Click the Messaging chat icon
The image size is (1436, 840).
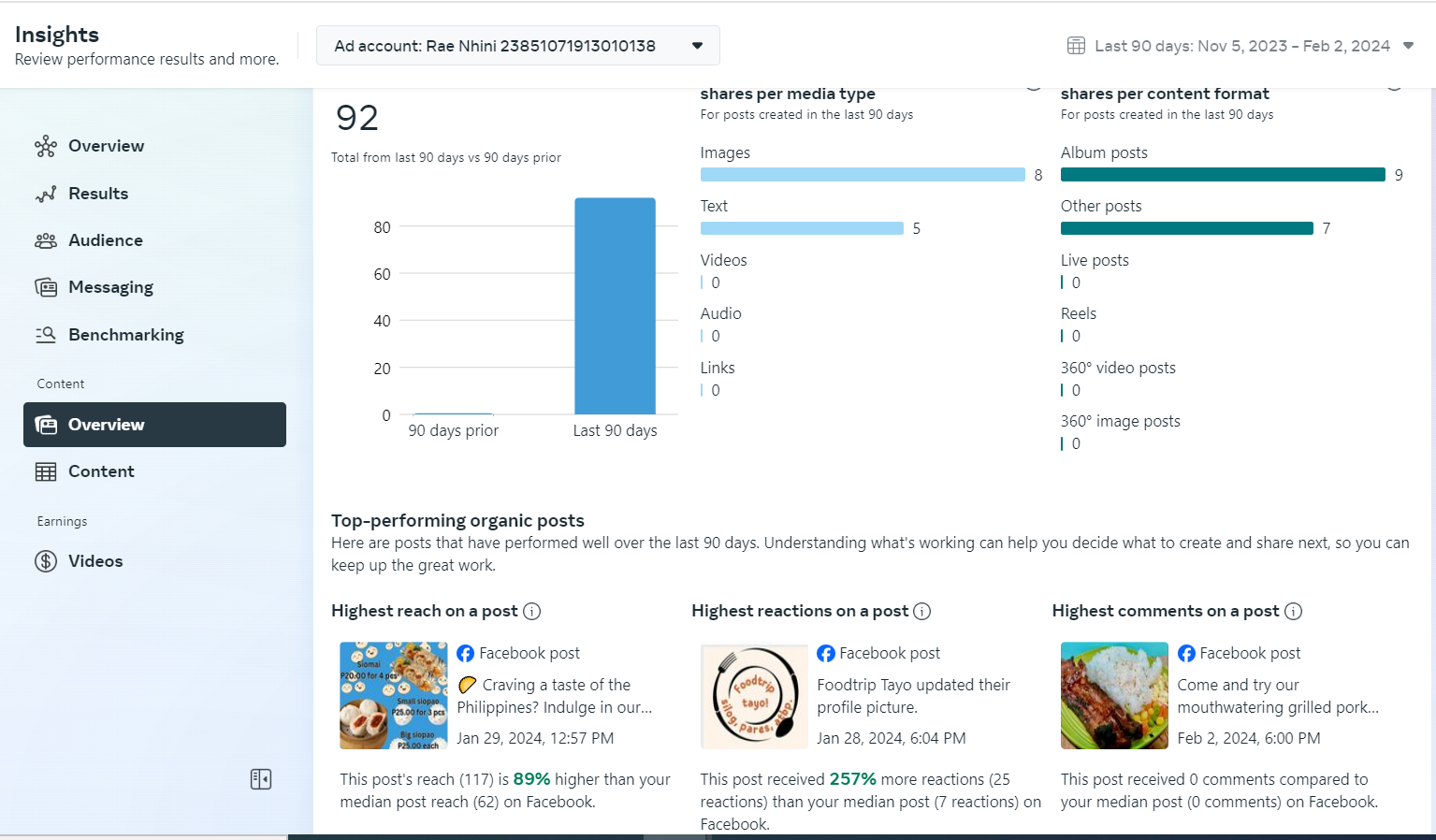click(46, 287)
